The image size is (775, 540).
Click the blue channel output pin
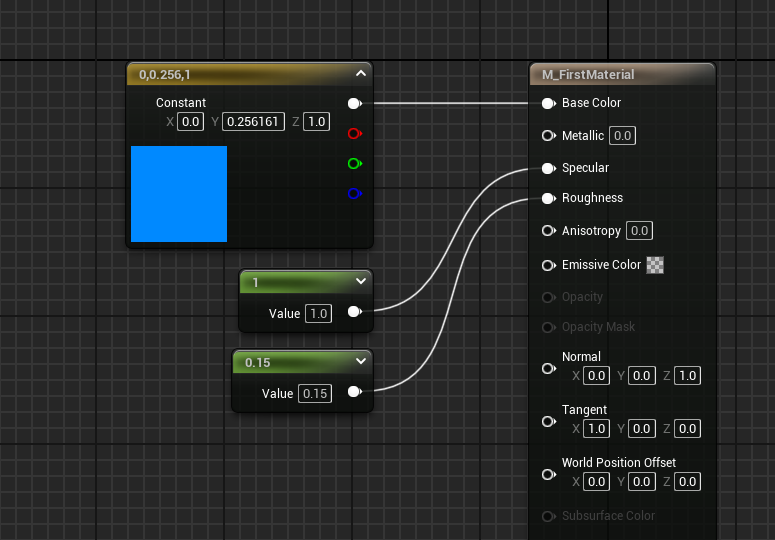pos(354,193)
